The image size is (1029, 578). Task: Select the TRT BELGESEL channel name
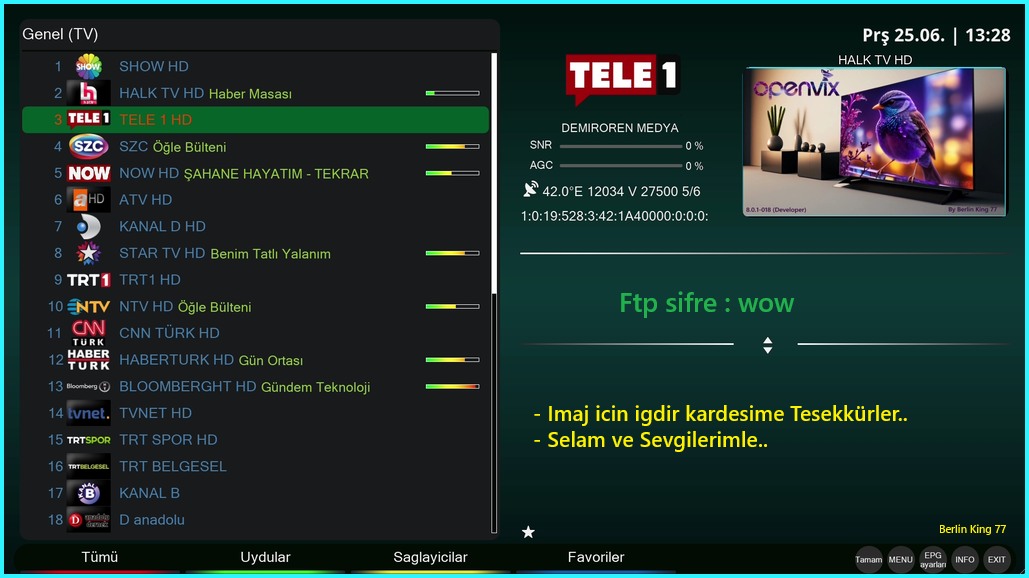tap(173, 466)
